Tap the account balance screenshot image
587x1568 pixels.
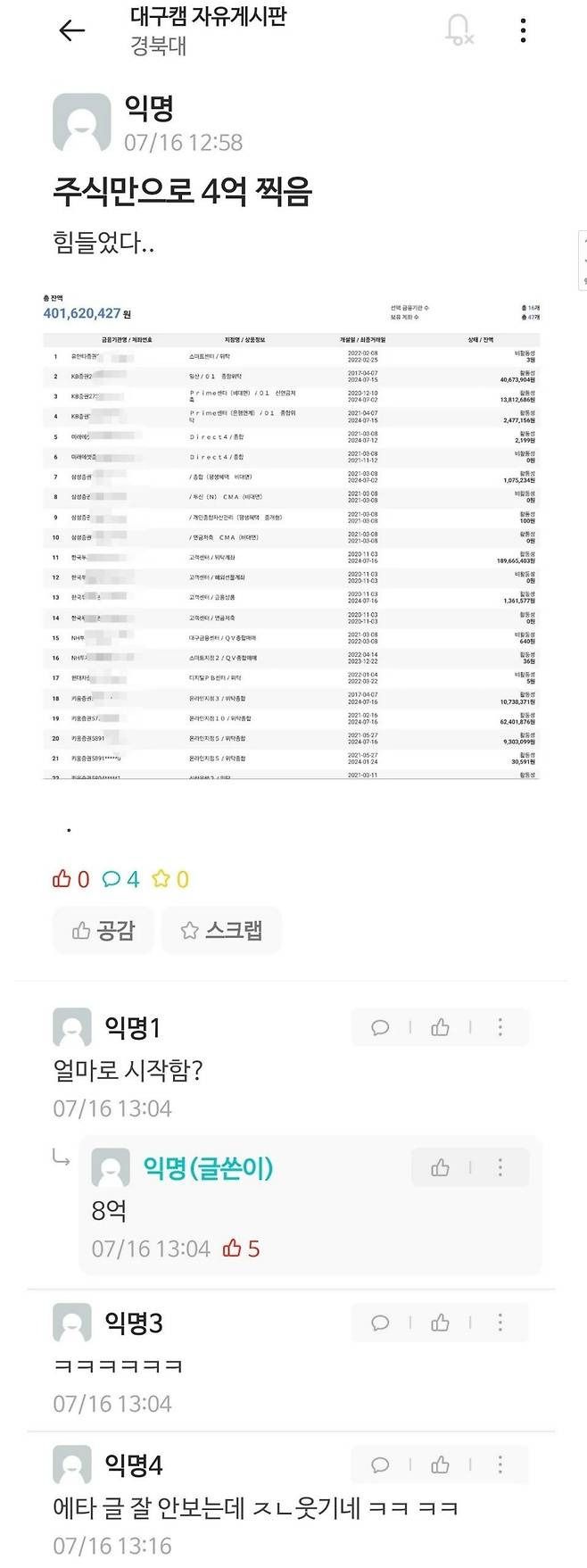pyautogui.click(x=293, y=535)
